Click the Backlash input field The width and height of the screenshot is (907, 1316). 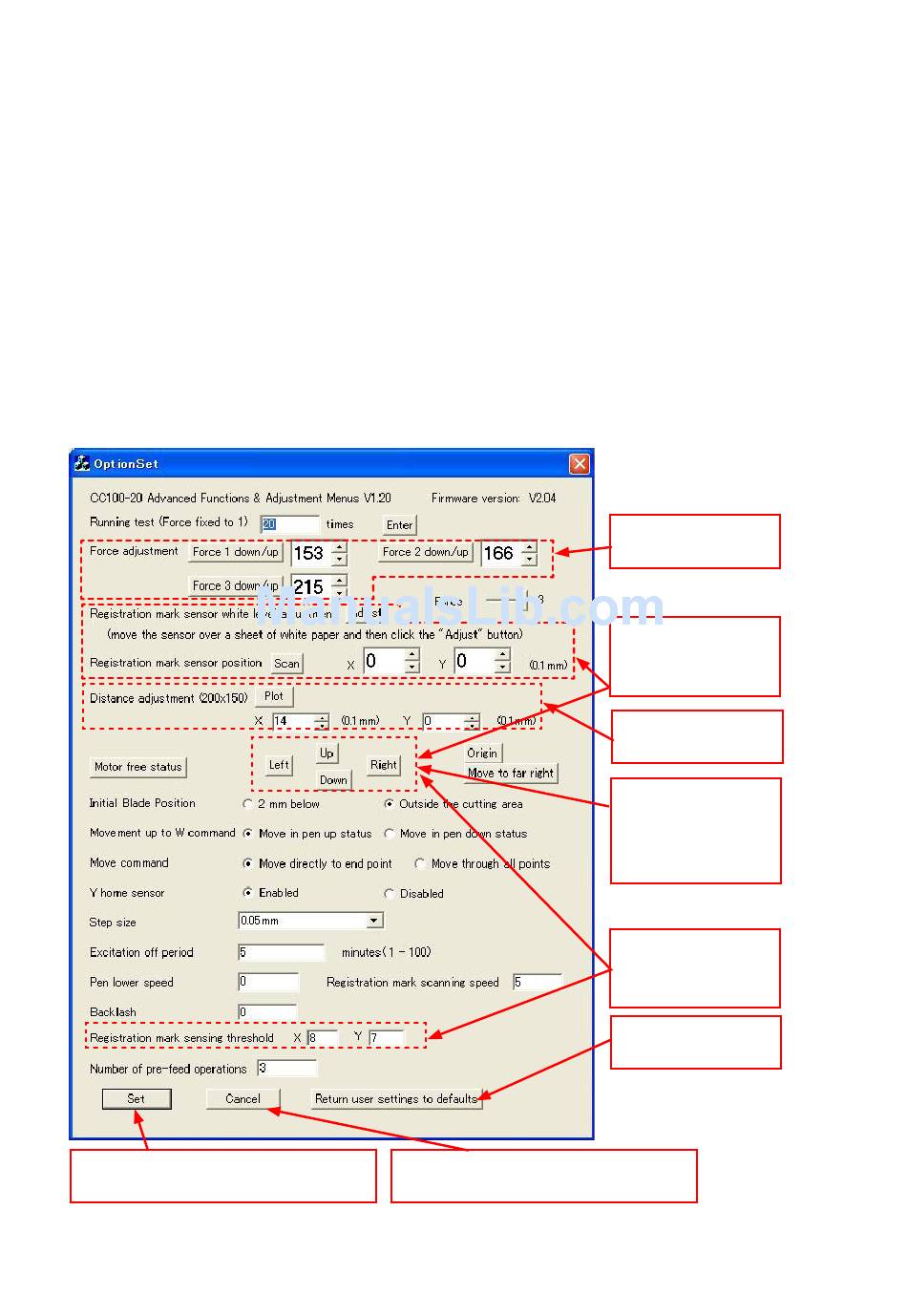(268, 1011)
